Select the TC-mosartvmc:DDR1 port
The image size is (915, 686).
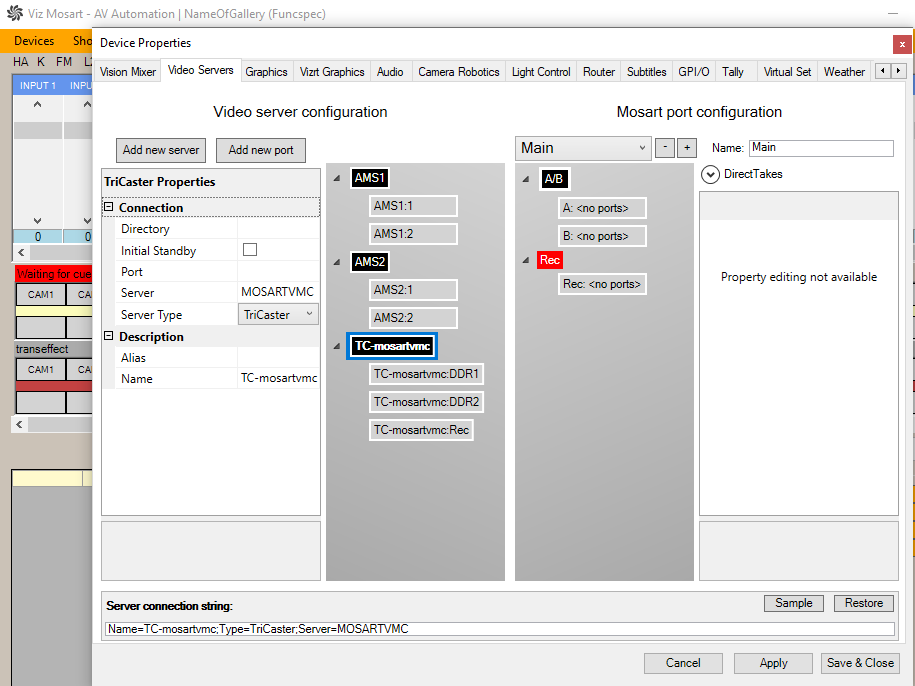[427, 374]
